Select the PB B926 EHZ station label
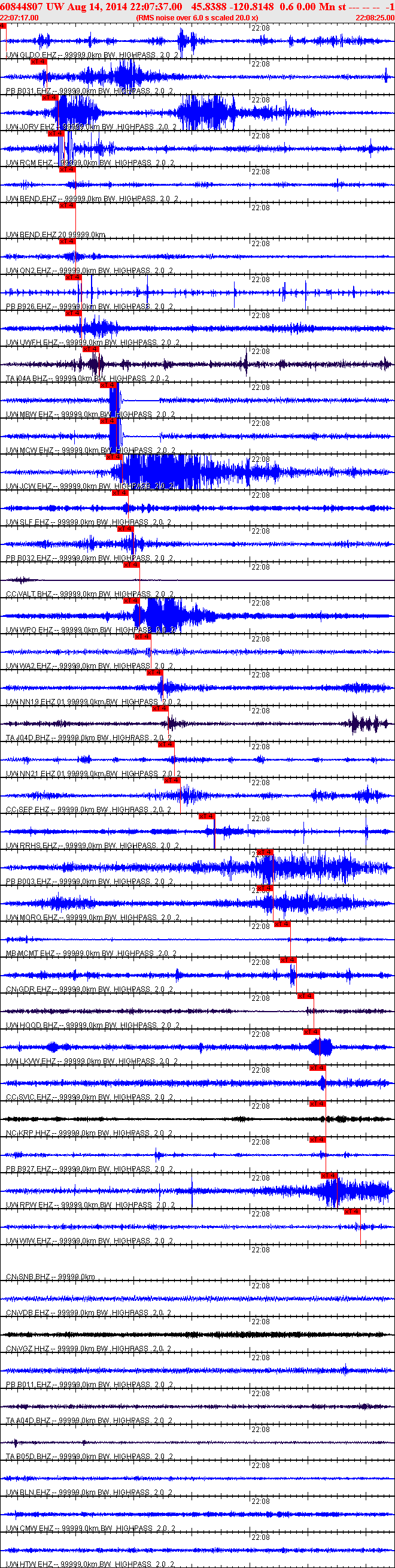The width and height of the screenshot is (395, 1568). pyautogui.click(x=89, y=306)
